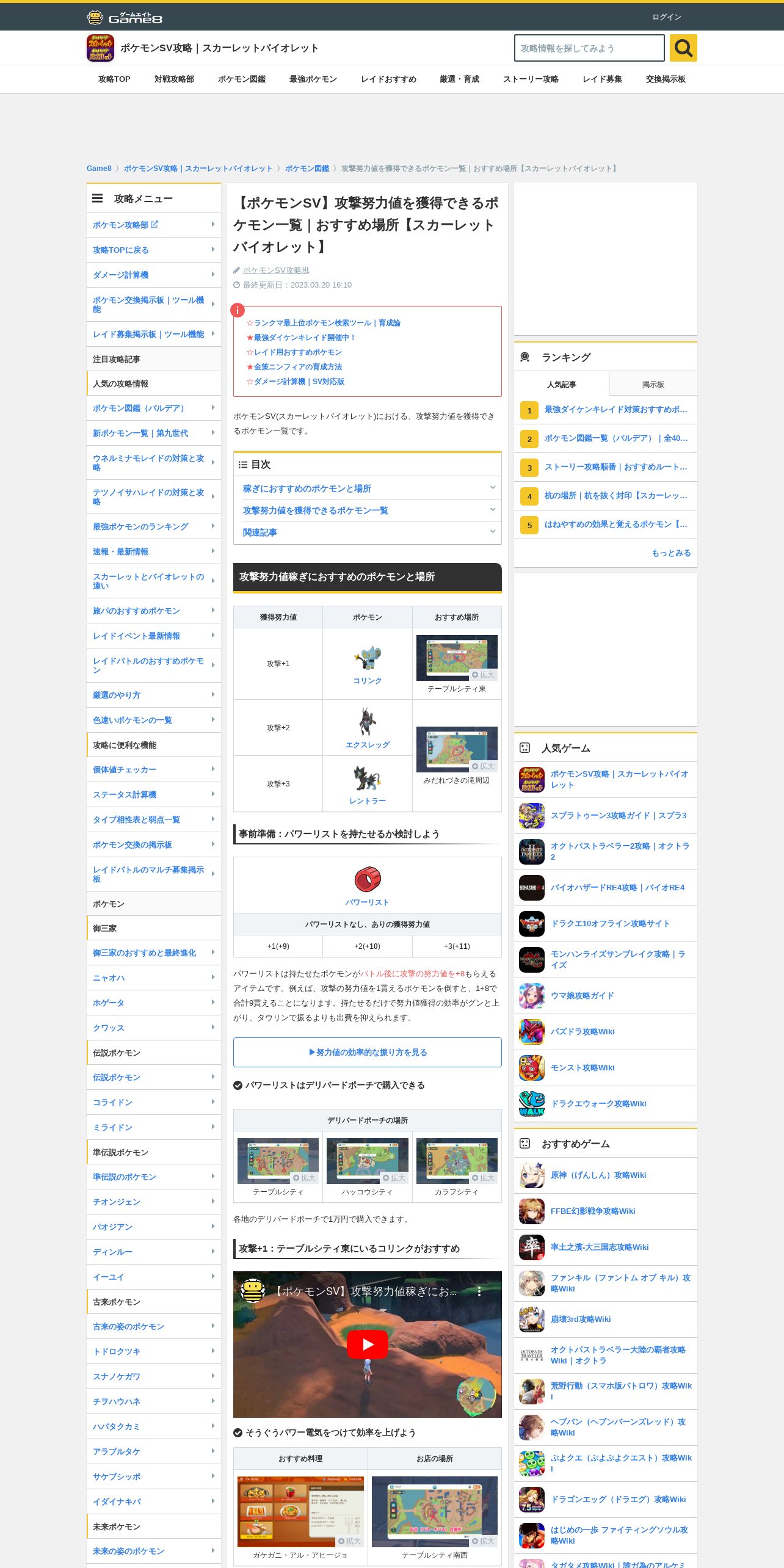Enlarge カラフシティ Delibird map thumbnail

pos(457,1161)
